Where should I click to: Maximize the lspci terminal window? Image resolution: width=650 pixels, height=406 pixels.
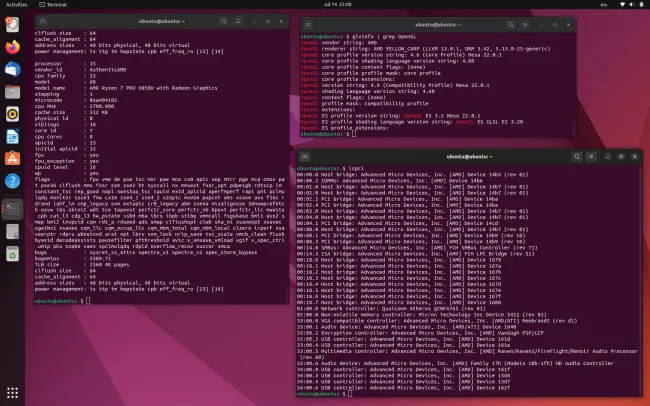[621, 157]
